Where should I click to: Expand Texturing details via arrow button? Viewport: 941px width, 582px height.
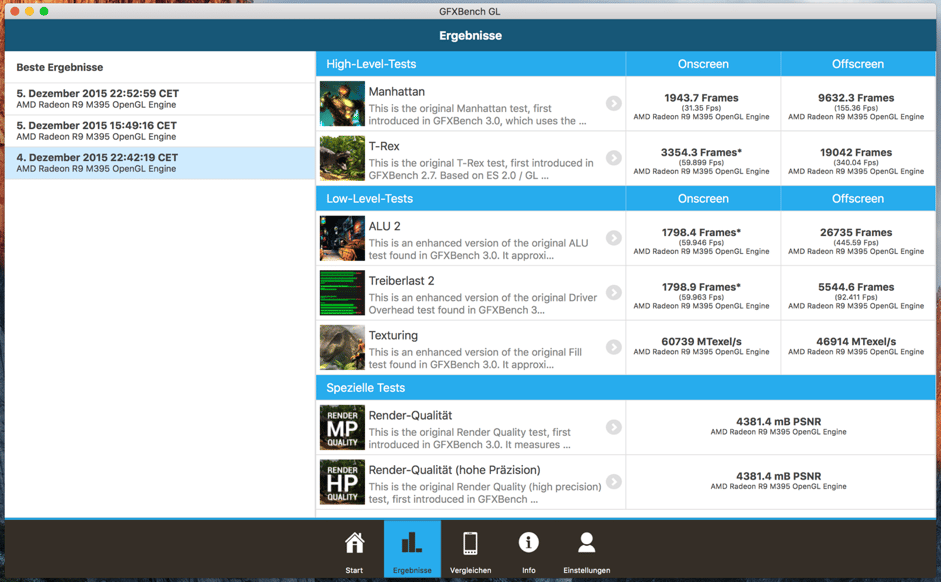613,347
